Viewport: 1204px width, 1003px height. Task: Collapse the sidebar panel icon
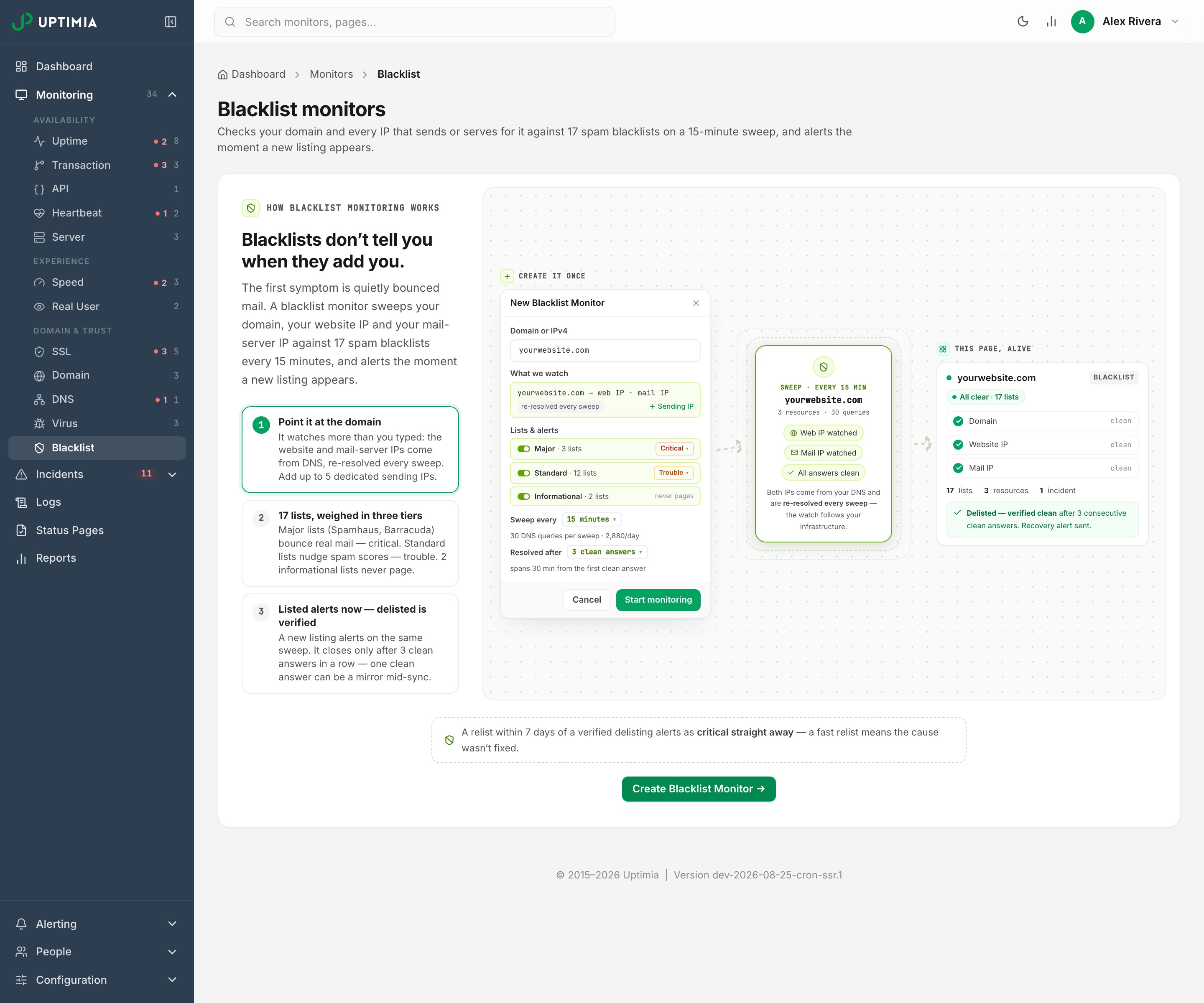170,22
